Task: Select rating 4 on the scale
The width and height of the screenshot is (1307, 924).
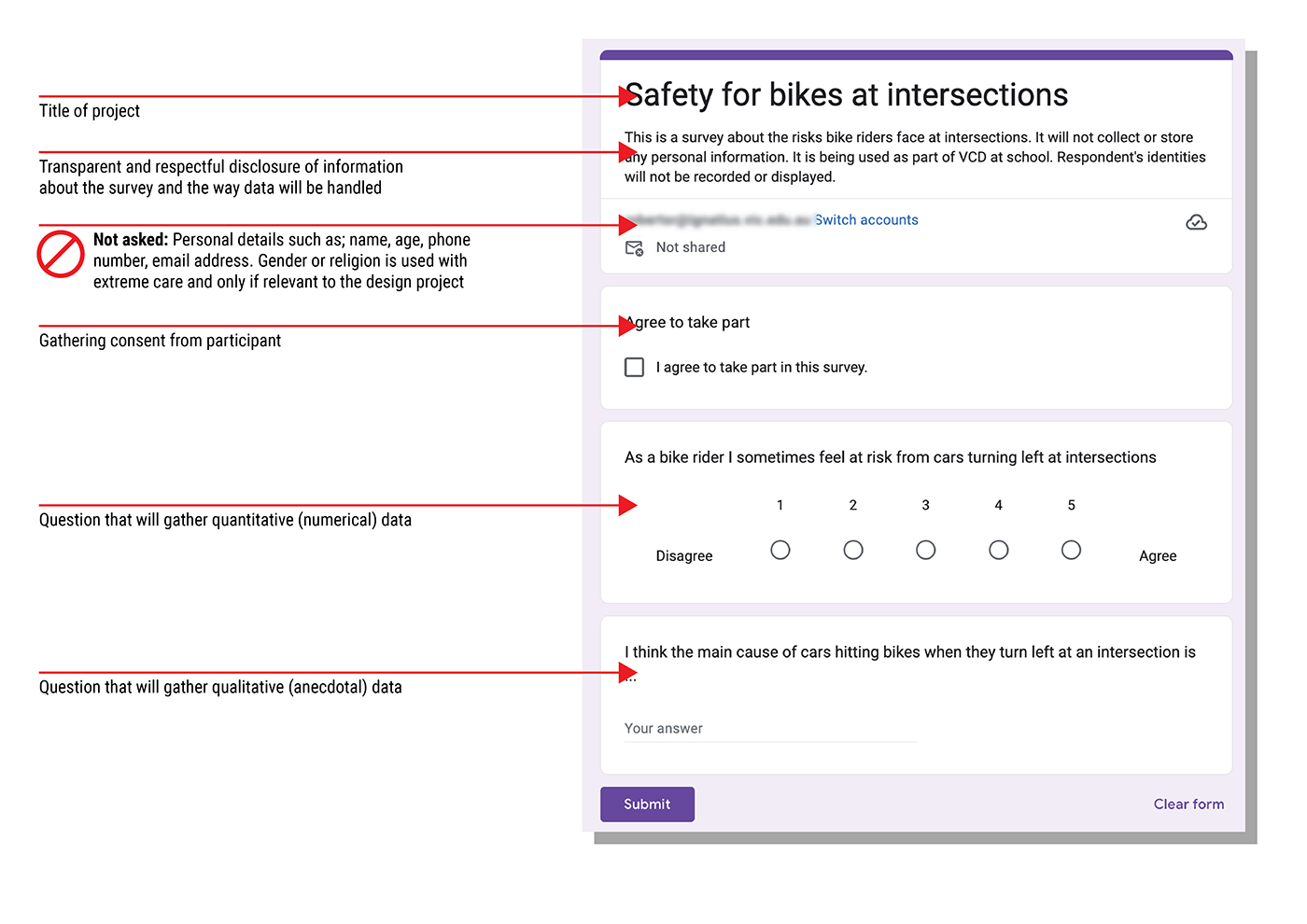Action: [998, 550]
